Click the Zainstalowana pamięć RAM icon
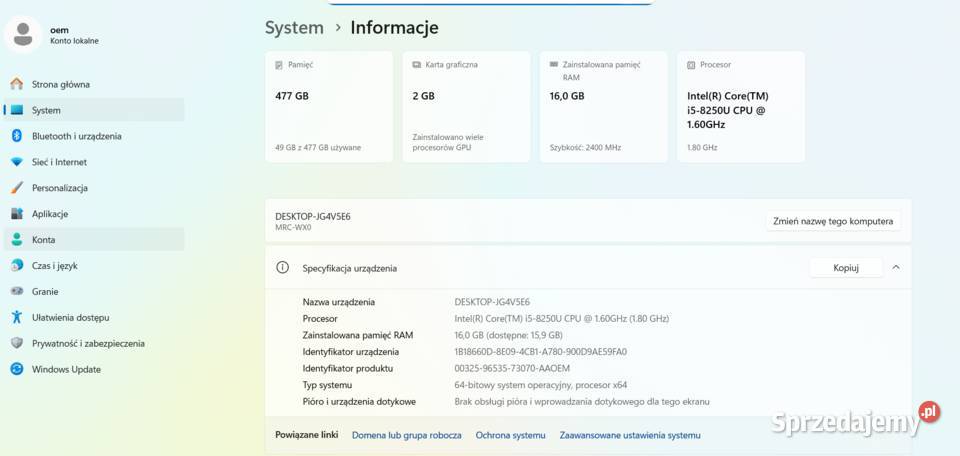Screen dimensions: 960x456 [553, 64]
